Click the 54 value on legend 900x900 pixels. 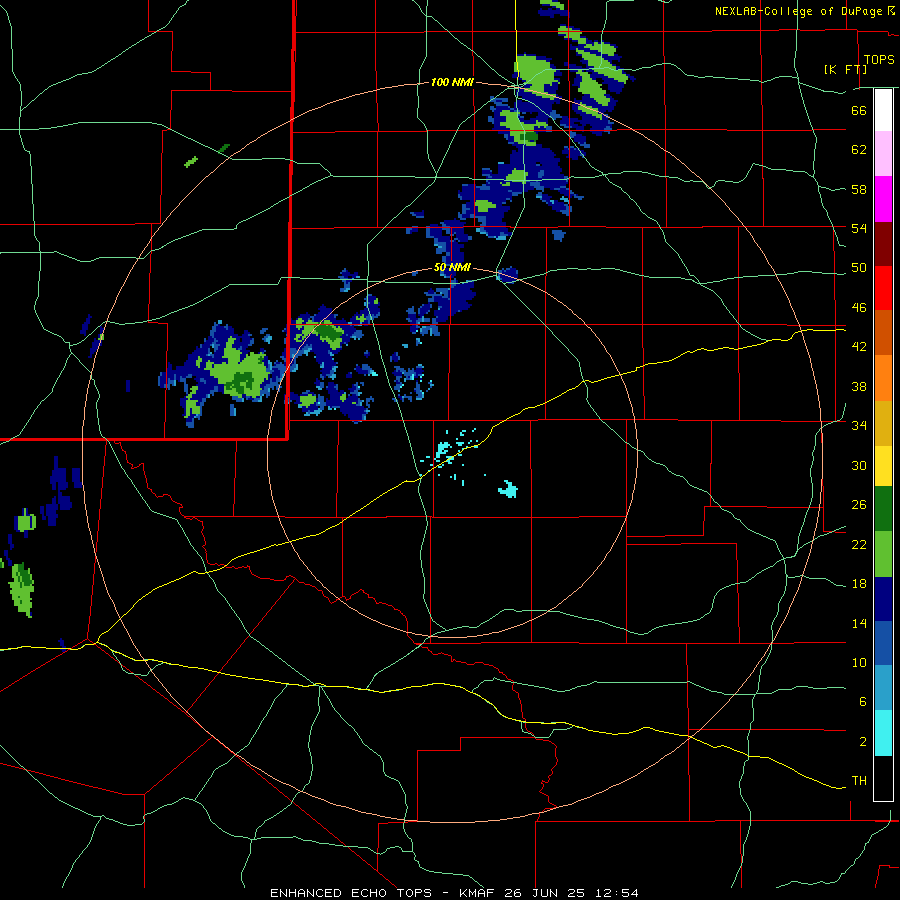click(859, 228)
